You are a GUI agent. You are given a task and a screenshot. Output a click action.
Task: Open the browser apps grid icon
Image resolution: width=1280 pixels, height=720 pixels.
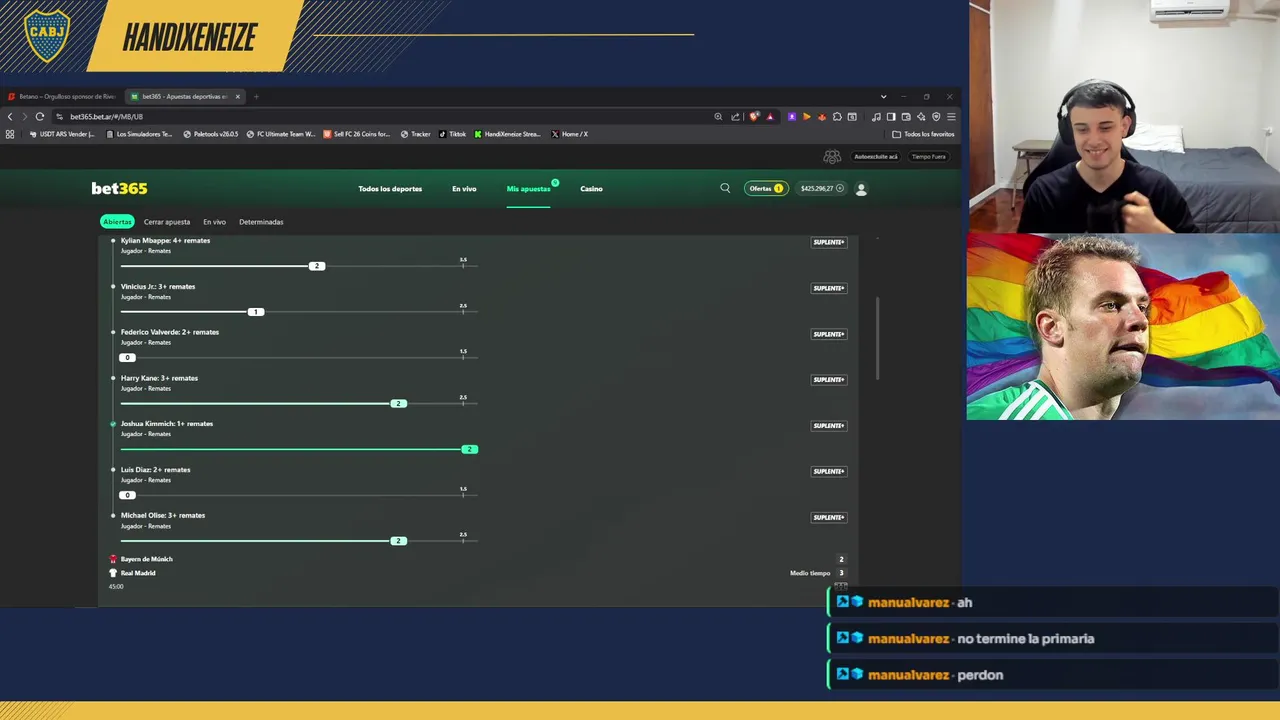coord(10,134)
